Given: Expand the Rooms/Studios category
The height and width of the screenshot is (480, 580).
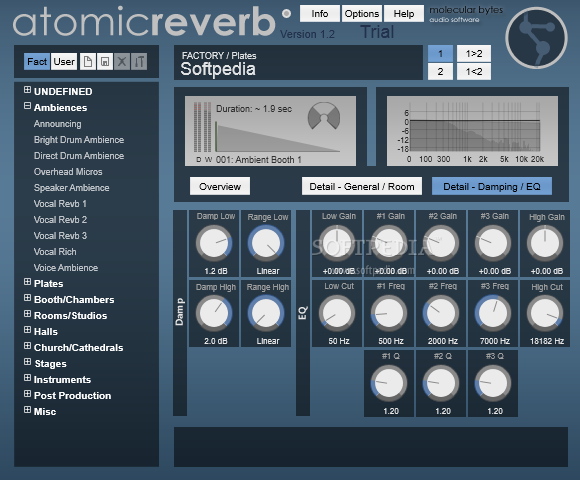Looking at the screenshot, I should point(27,314).
